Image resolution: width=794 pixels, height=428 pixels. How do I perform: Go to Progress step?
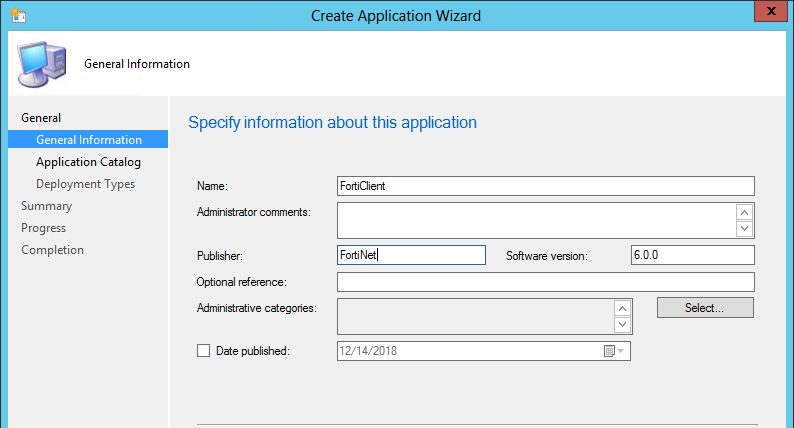pyautogui.click(x=44, y=228)
